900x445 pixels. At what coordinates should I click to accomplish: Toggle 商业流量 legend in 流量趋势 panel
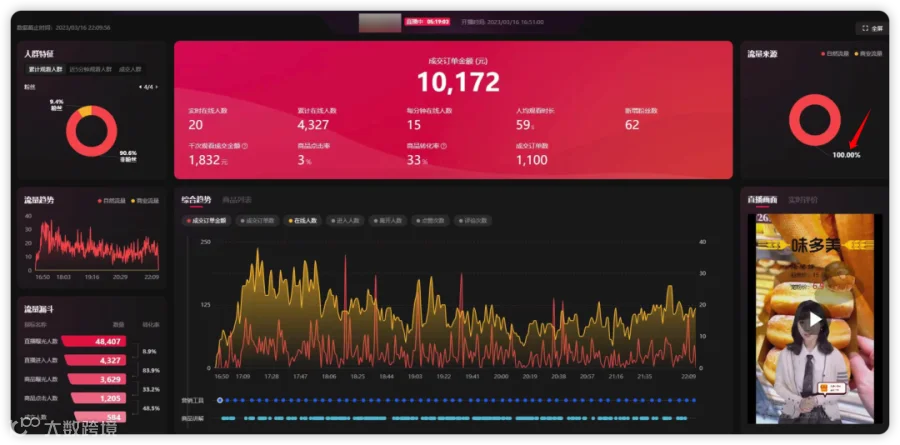pos(146,201)
